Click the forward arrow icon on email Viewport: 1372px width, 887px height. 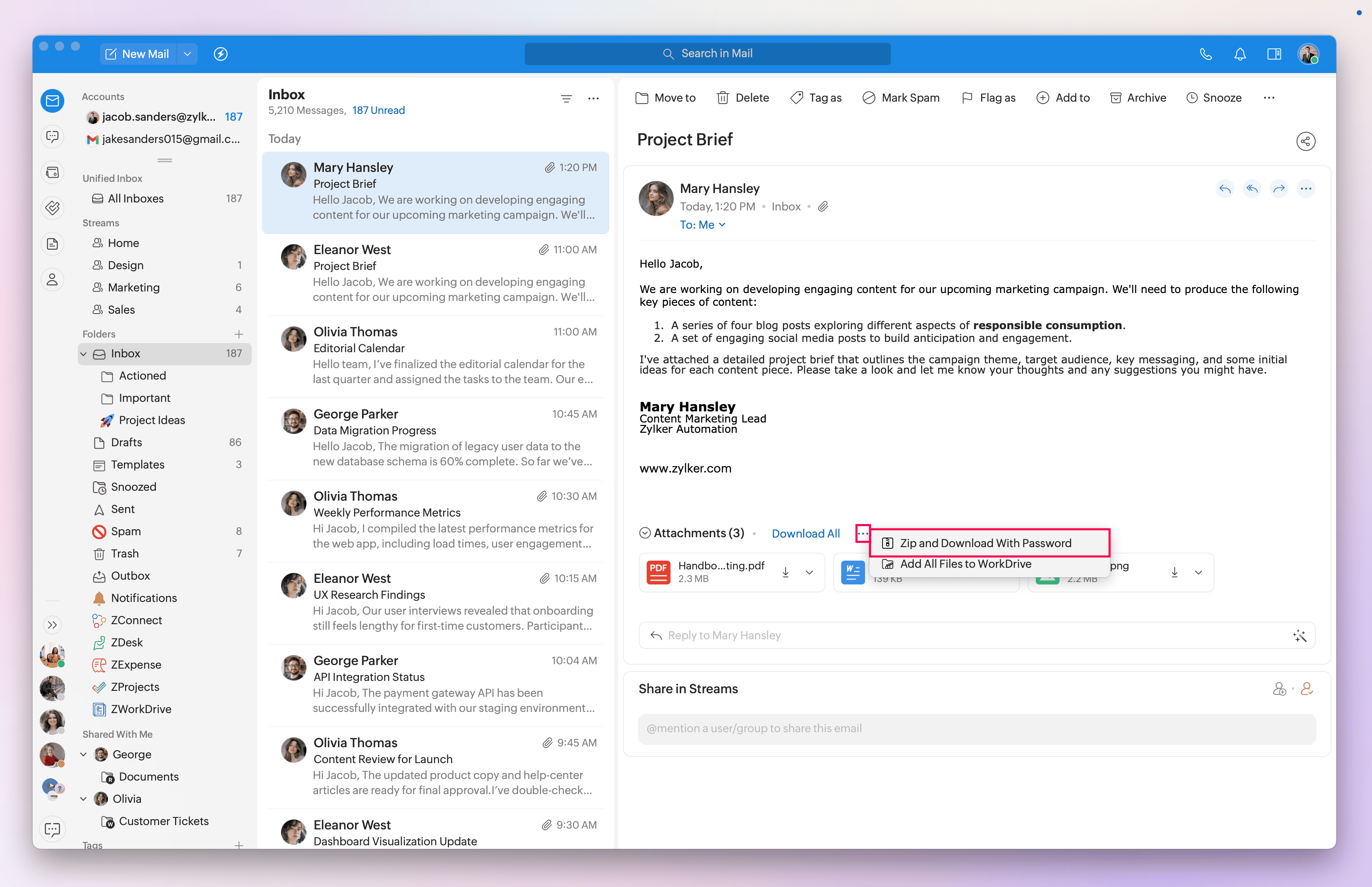[x=1279, y=189]
